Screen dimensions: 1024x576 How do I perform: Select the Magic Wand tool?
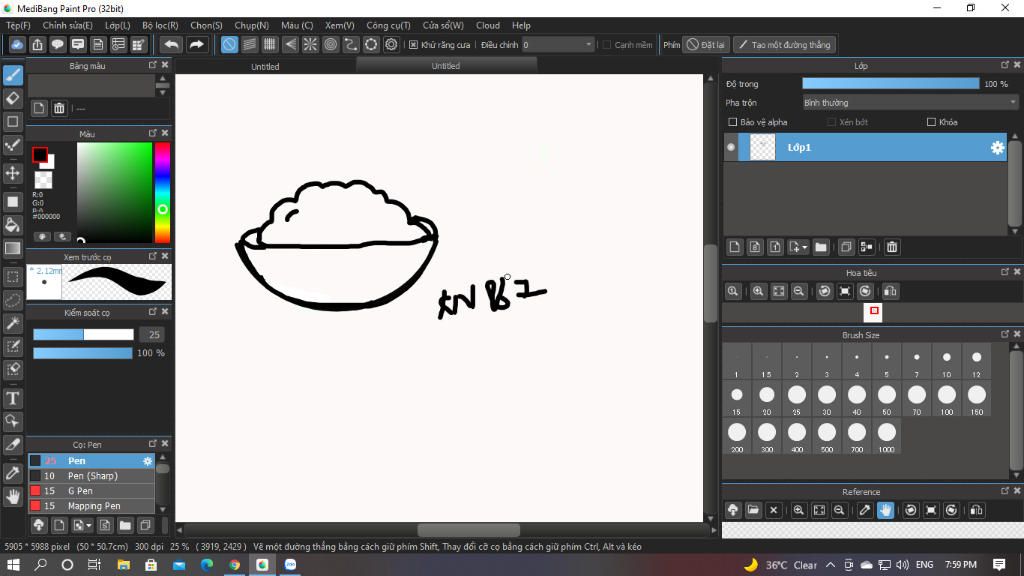tap(12, 323)
